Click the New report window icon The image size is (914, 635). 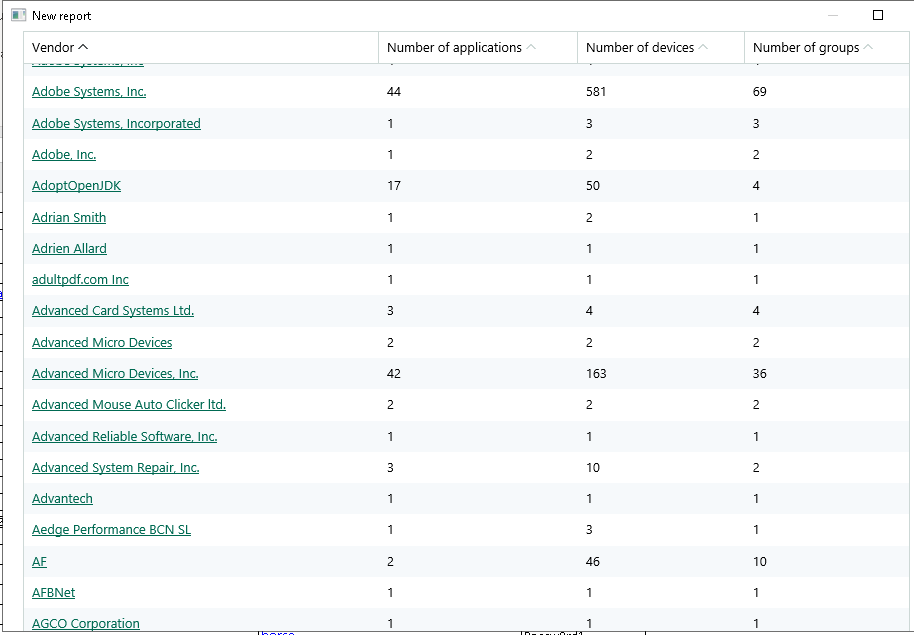click(x=19, y=16)
